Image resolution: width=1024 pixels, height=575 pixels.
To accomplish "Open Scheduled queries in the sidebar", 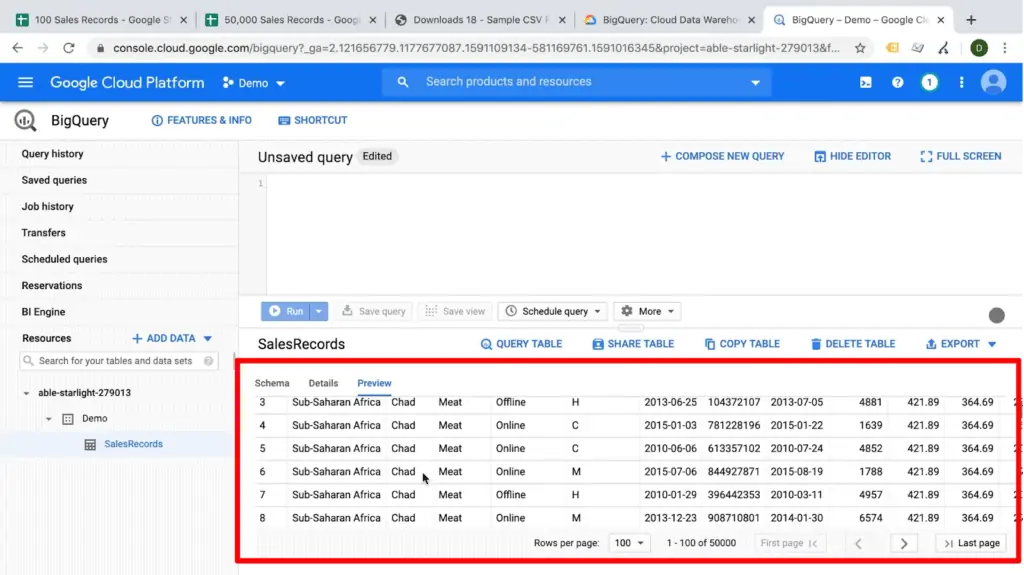I will 65,259.
